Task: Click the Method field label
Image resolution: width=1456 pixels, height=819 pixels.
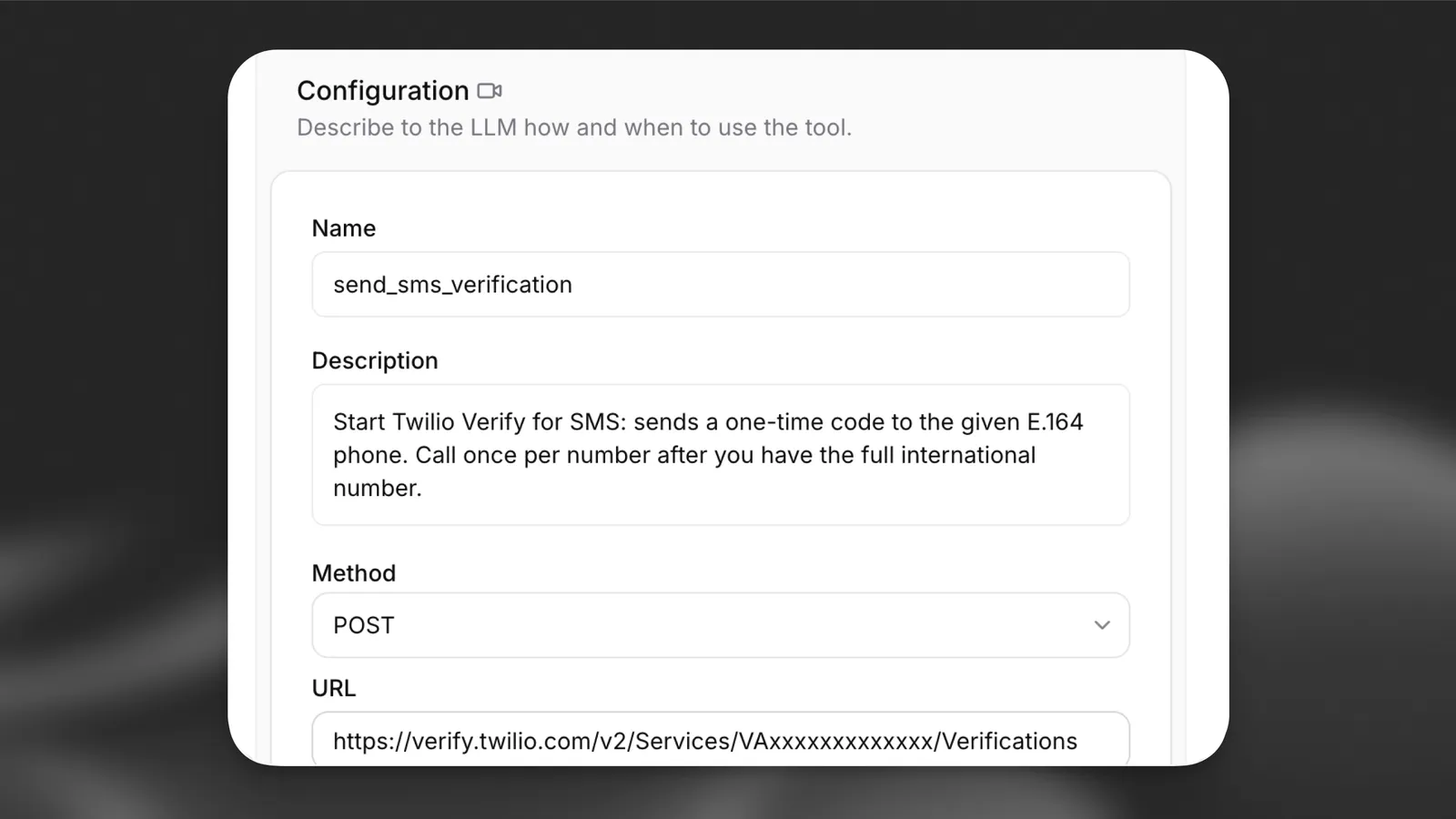Action: coord(354,573)
